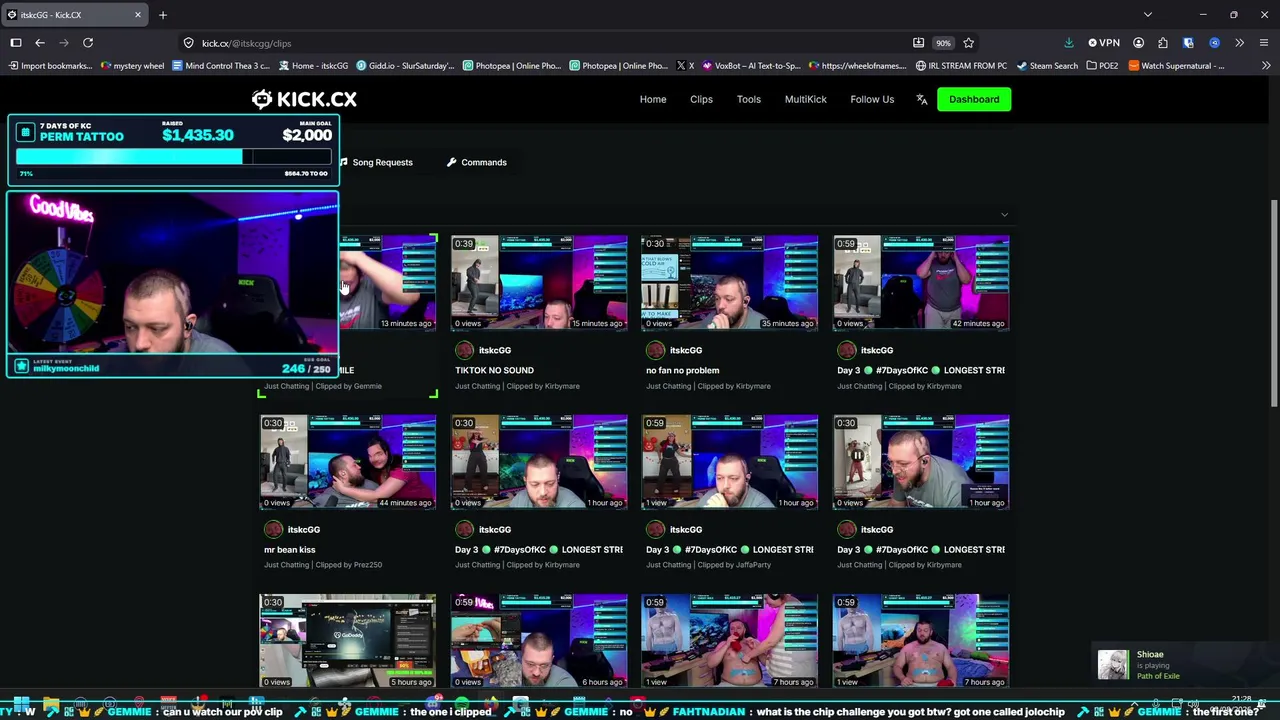Screen dimensions: 1280x720
Task: Open Clips navigation item
Action: (x=701, y=99)
